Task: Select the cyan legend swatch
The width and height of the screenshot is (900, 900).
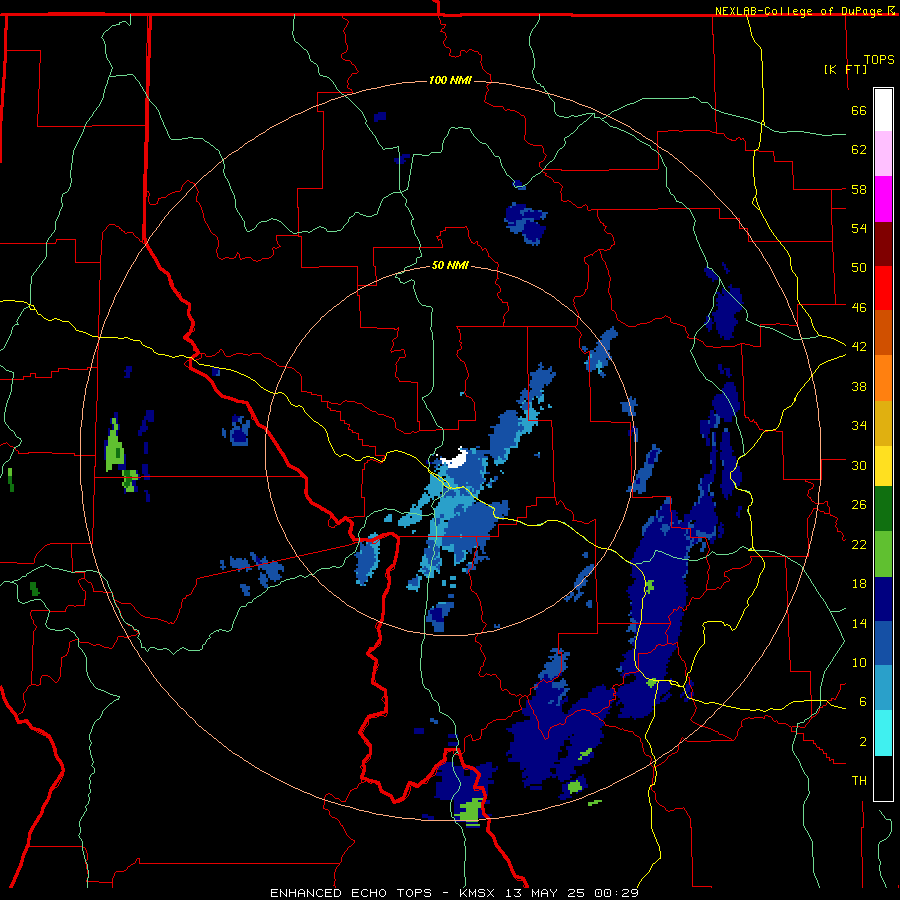Action: (883, 733)
